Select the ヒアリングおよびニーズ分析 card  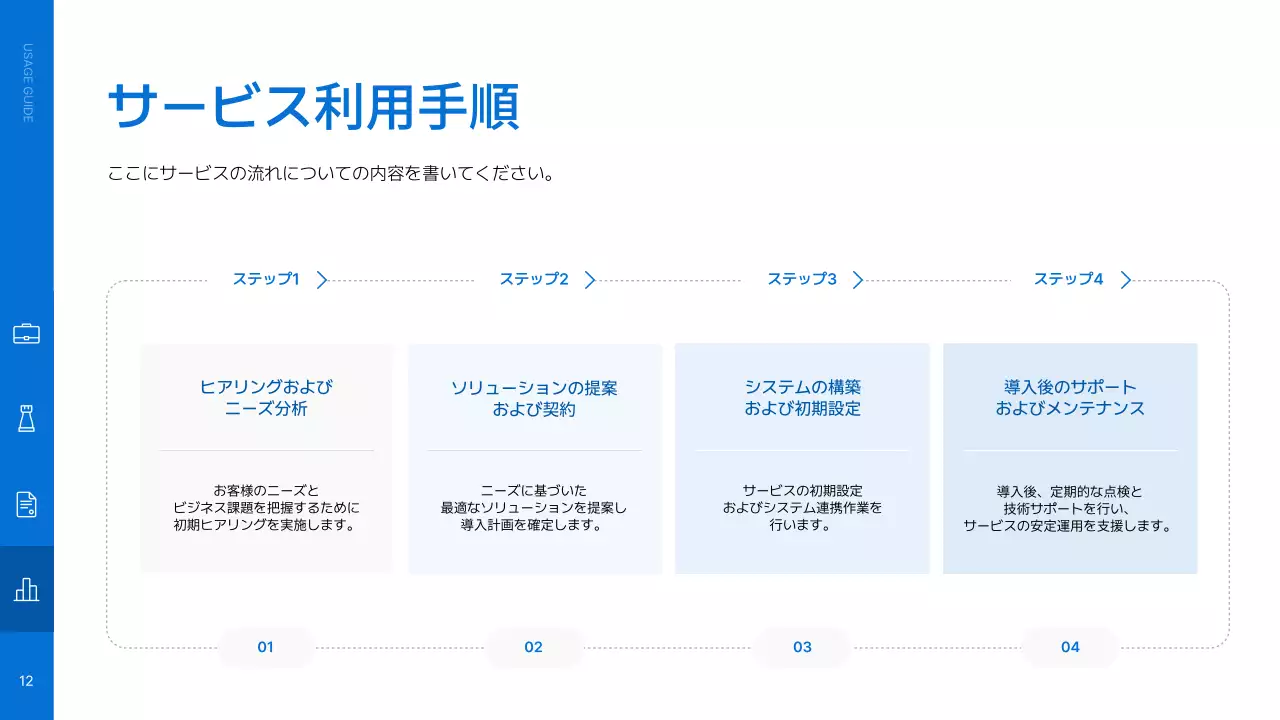(266, 458)
